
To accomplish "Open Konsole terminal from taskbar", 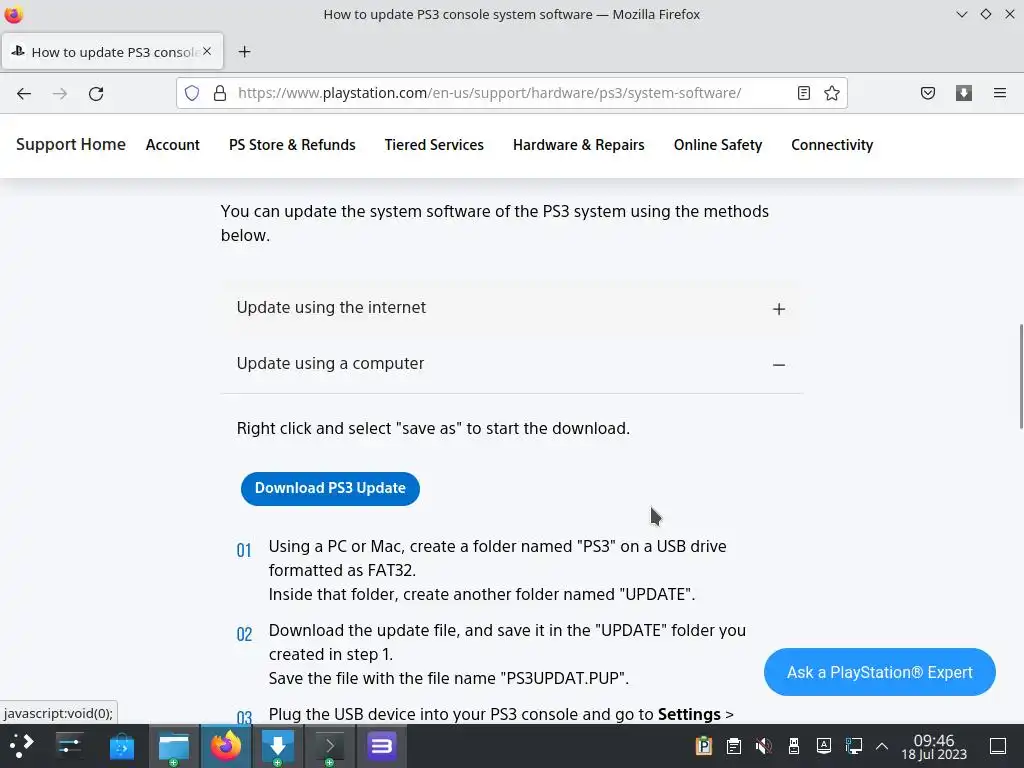I will point(330,746).
